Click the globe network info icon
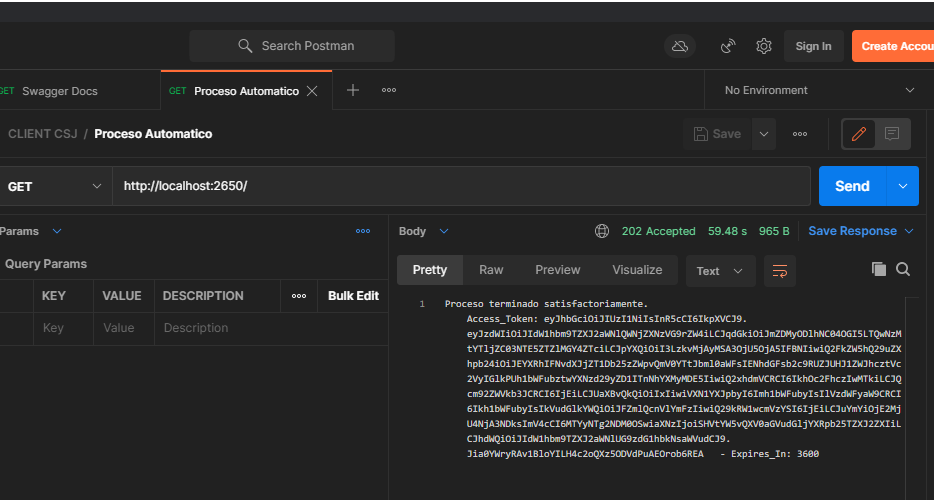 point(602,231)
